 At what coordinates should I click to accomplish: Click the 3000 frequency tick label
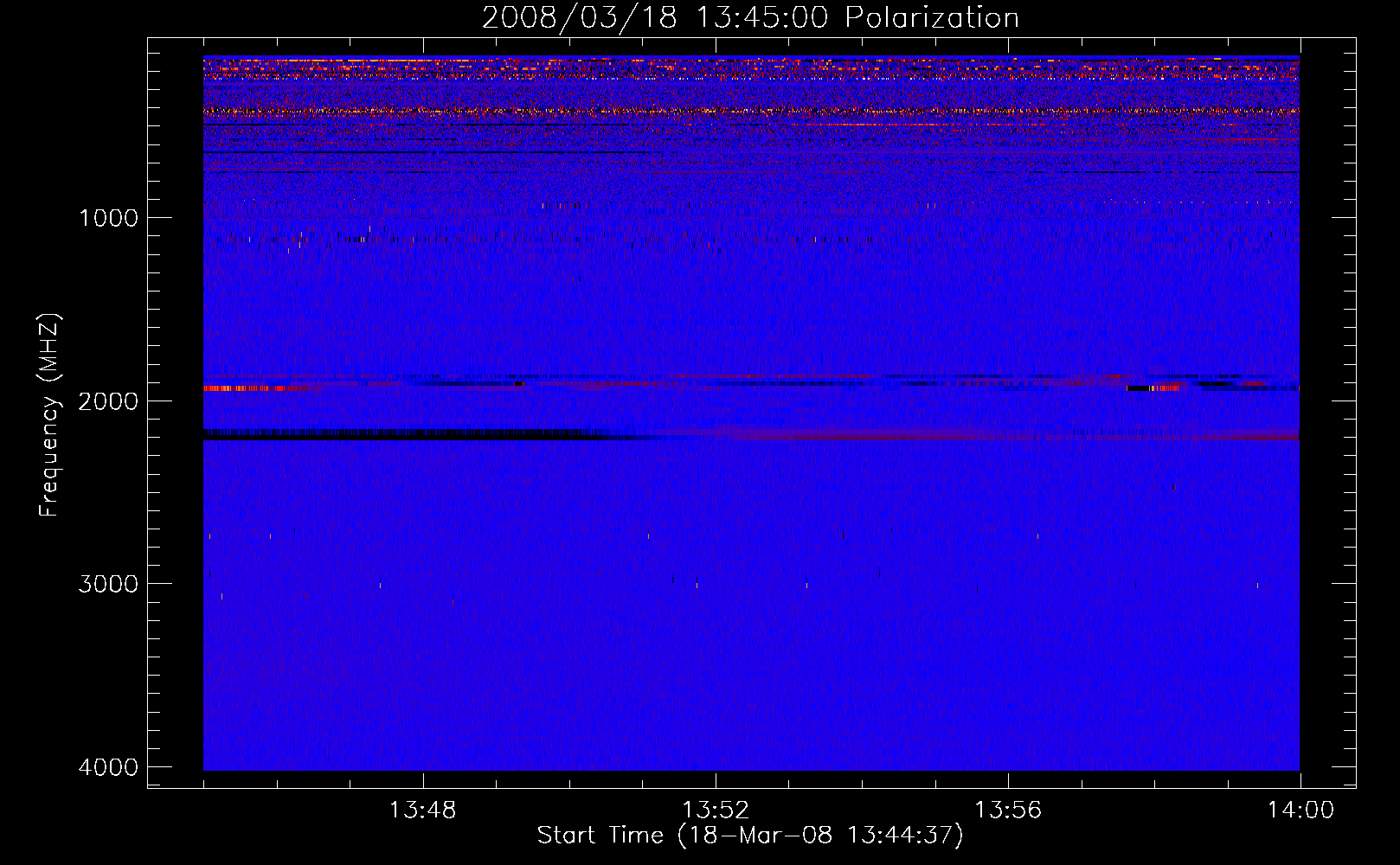108,584
